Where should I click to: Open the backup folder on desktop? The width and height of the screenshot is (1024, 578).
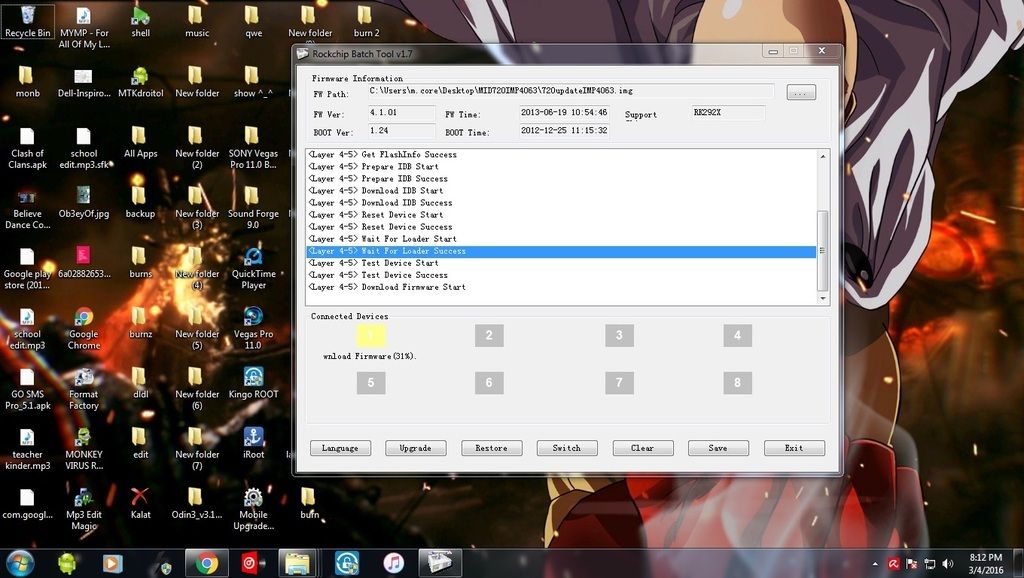pos(140,202)
